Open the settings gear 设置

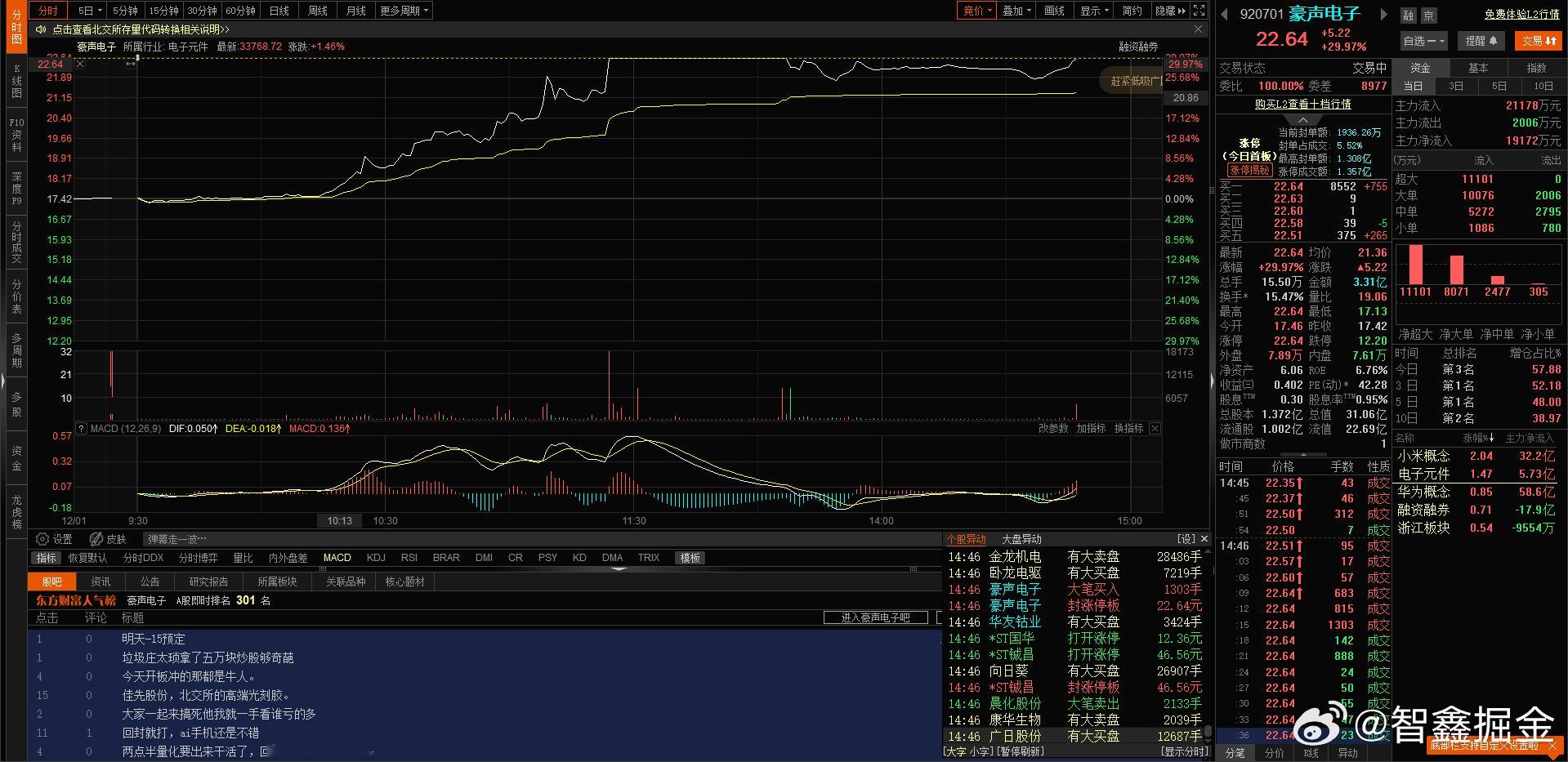(54, 539)
